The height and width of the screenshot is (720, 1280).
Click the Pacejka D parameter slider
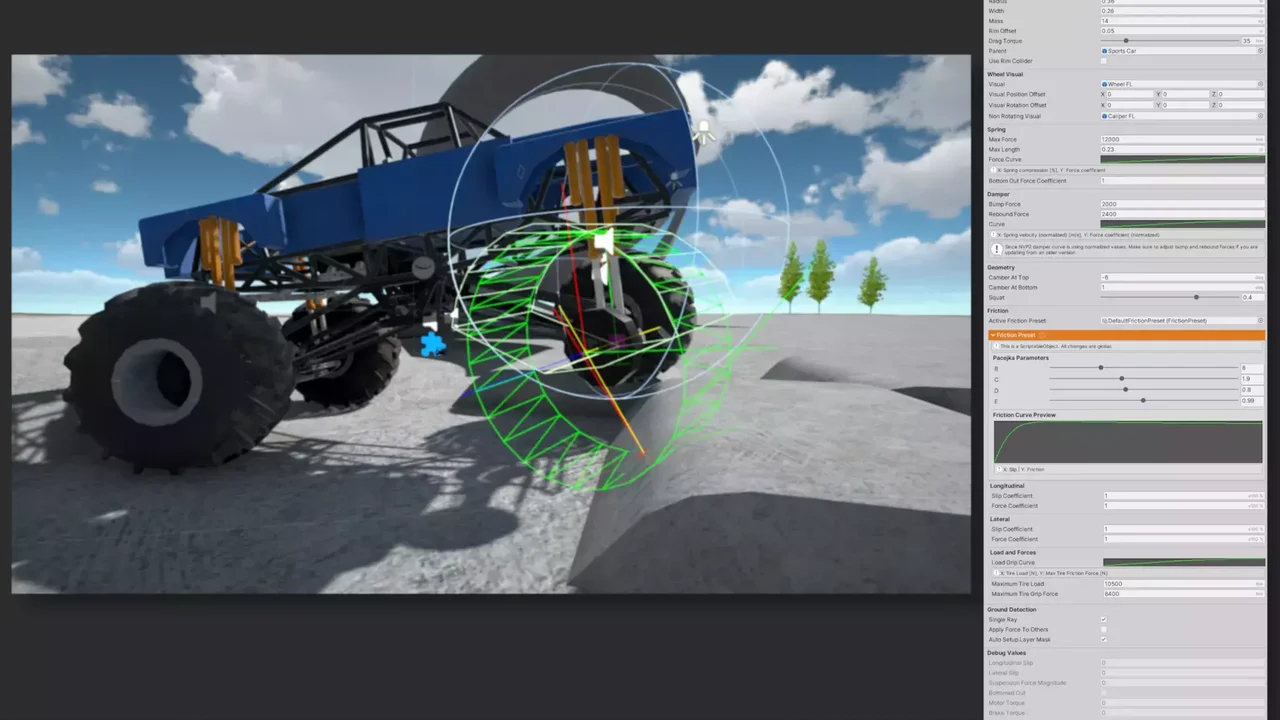pos(1143,390)
